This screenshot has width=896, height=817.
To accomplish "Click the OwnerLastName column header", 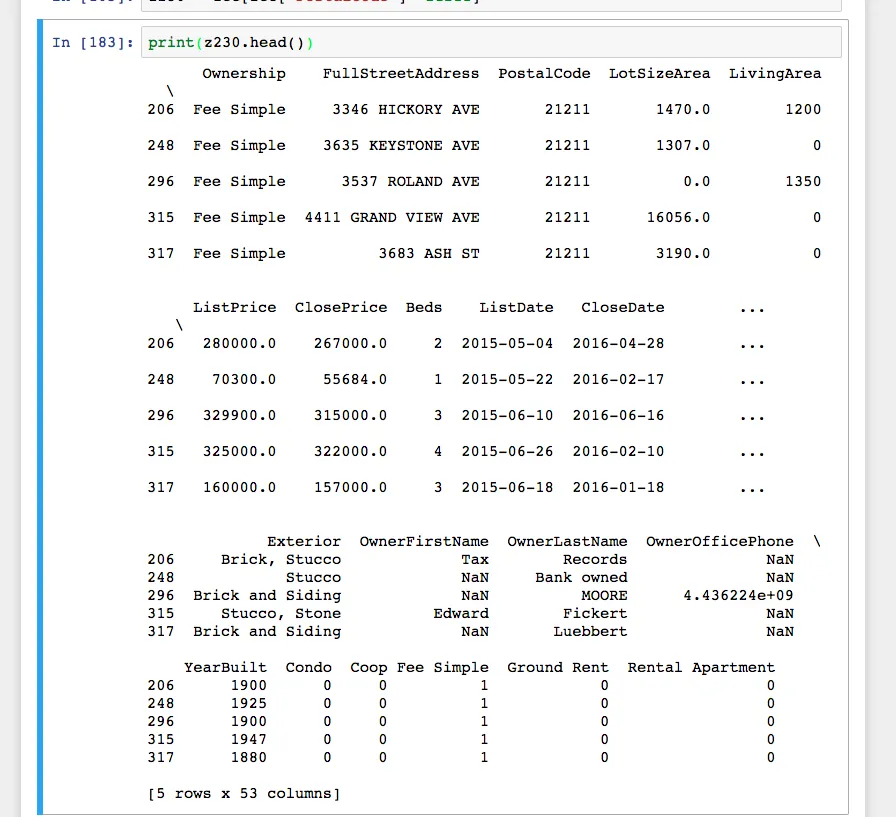I will [567, 541].
